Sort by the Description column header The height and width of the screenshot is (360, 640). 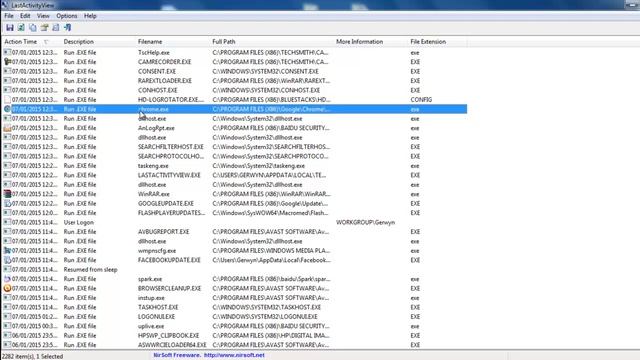[x=98, y=42]
